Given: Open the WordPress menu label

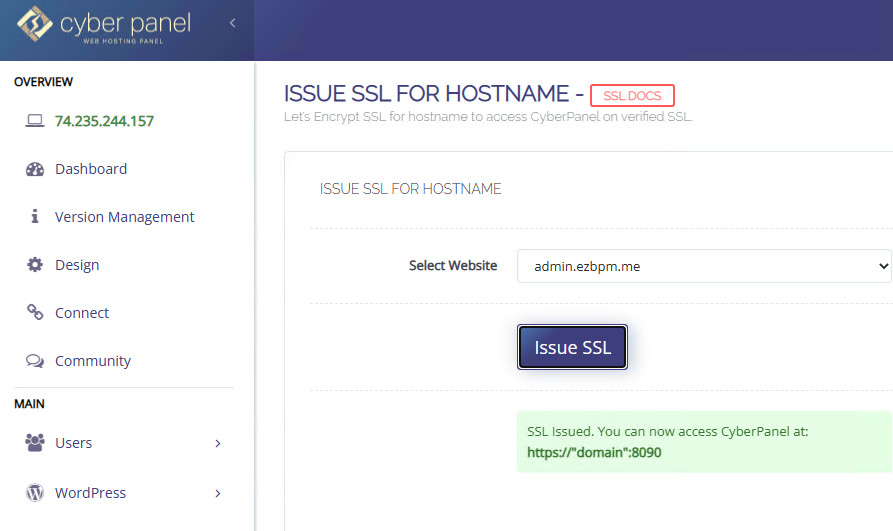Looking at the screenshot, I should (90, 493).
